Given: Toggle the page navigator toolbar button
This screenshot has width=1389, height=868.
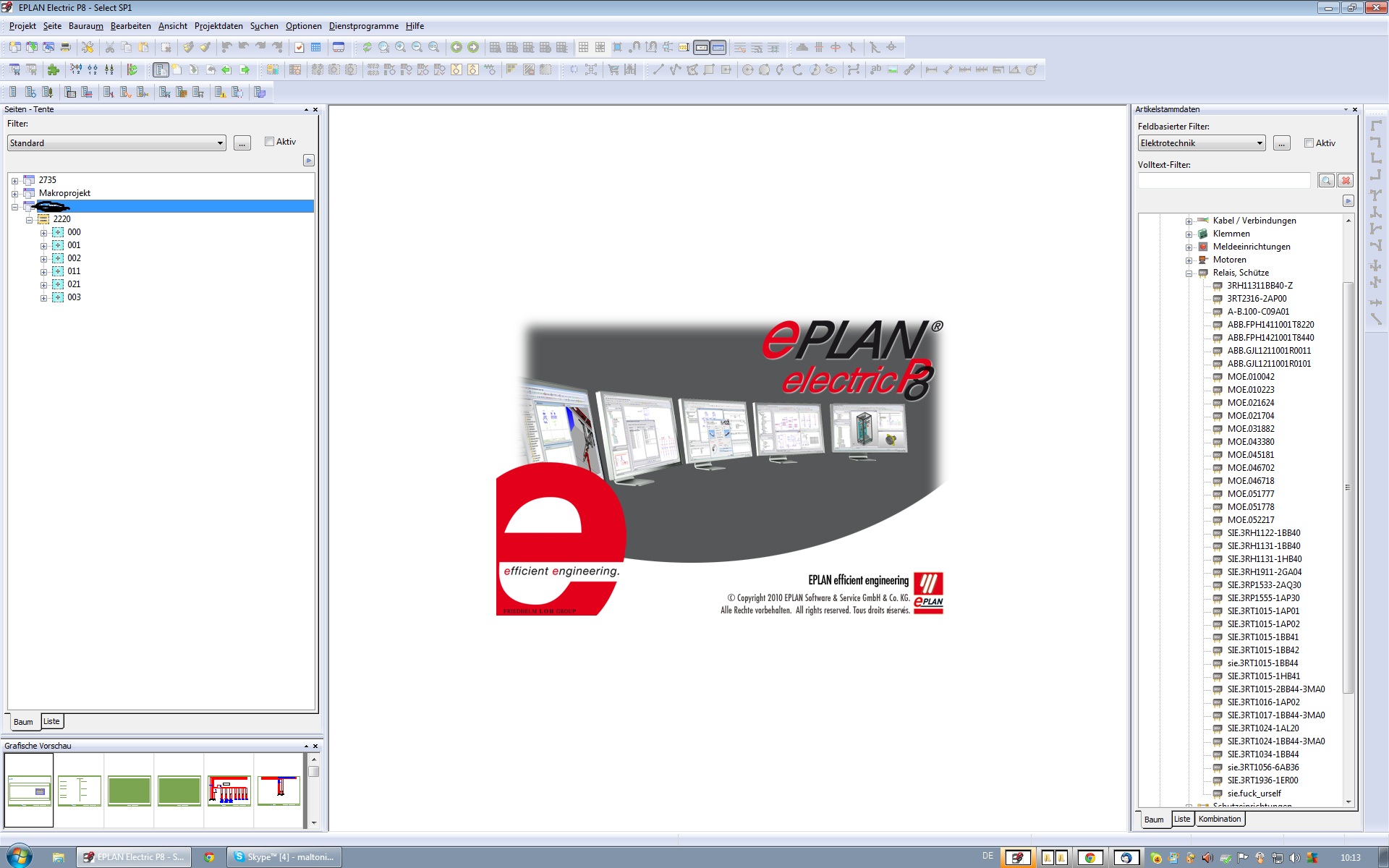Looking at the screenshot, I should 161,69.
